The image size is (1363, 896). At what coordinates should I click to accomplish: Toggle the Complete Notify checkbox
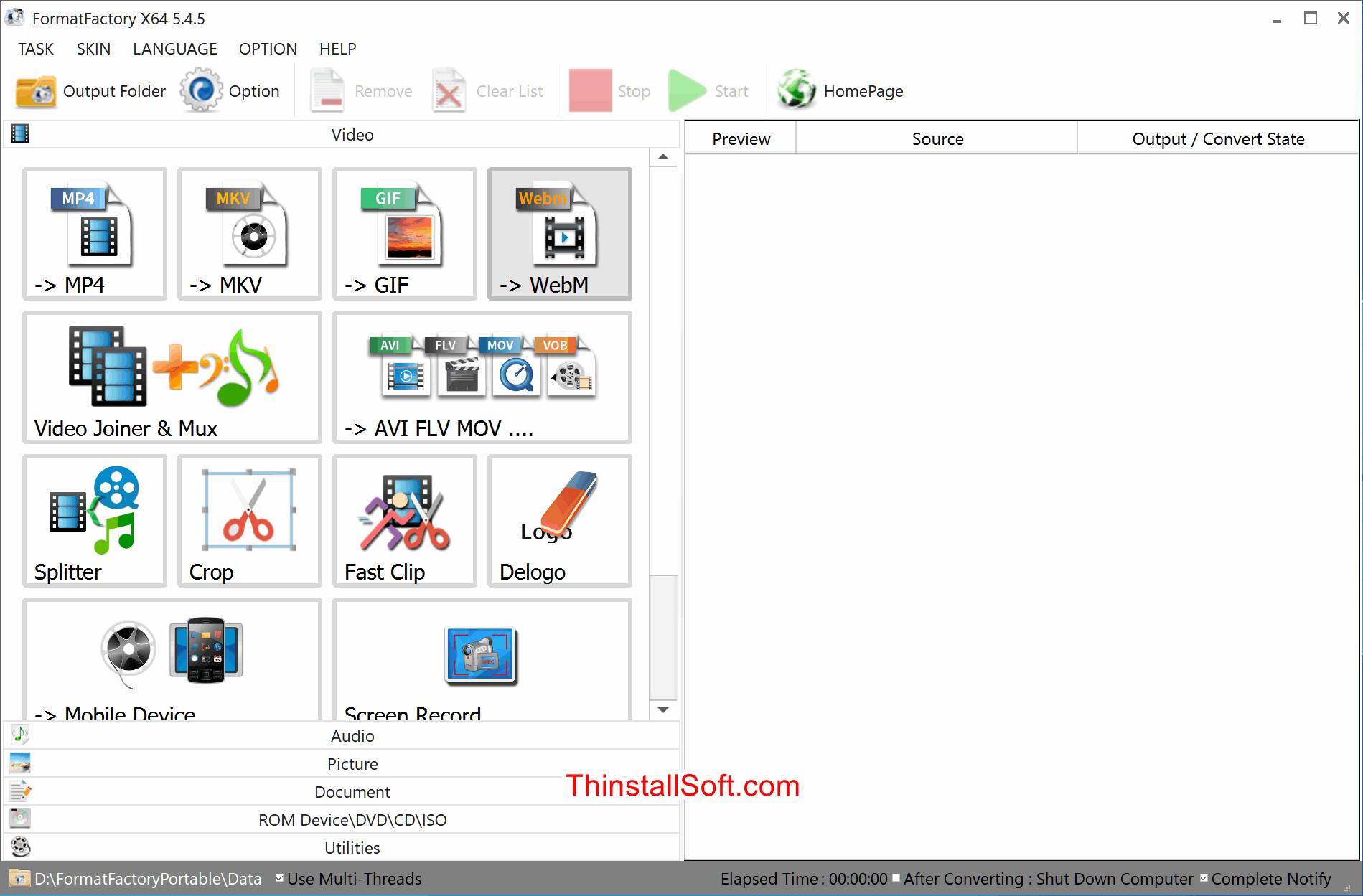pos(1204,878)
